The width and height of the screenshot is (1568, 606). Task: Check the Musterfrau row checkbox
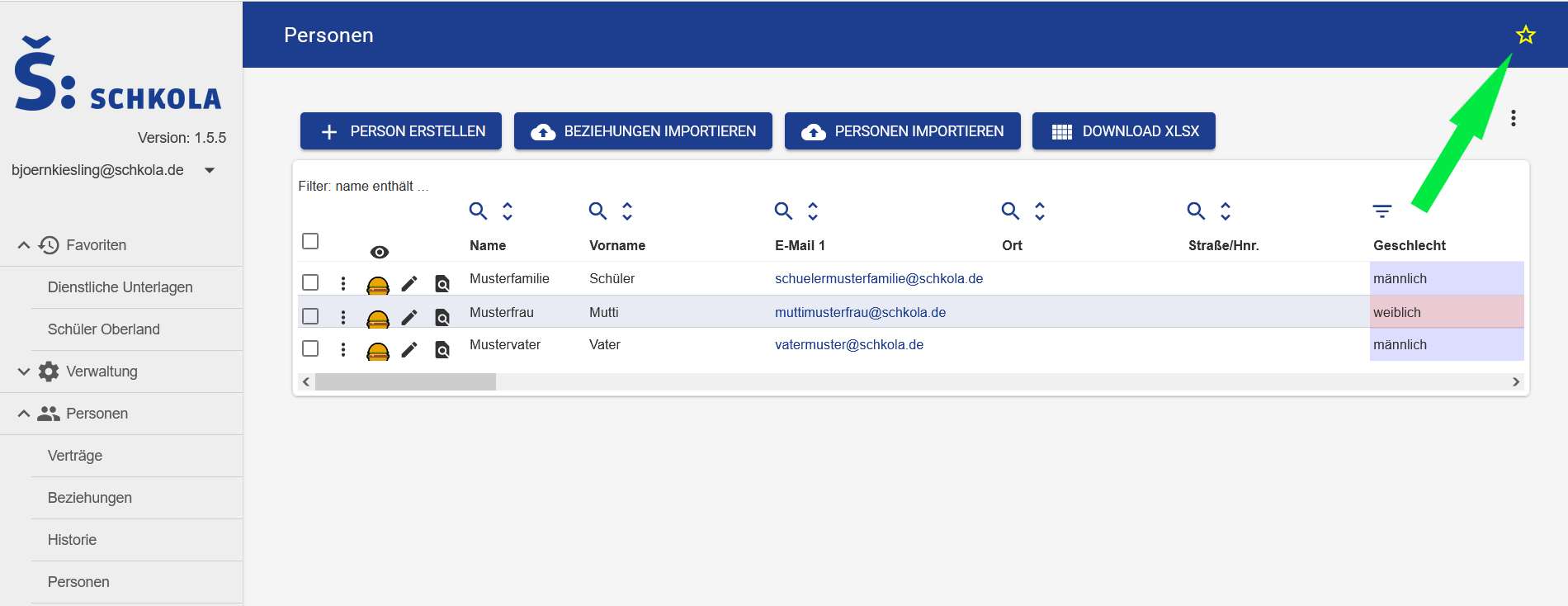click(x=310, y=316)
